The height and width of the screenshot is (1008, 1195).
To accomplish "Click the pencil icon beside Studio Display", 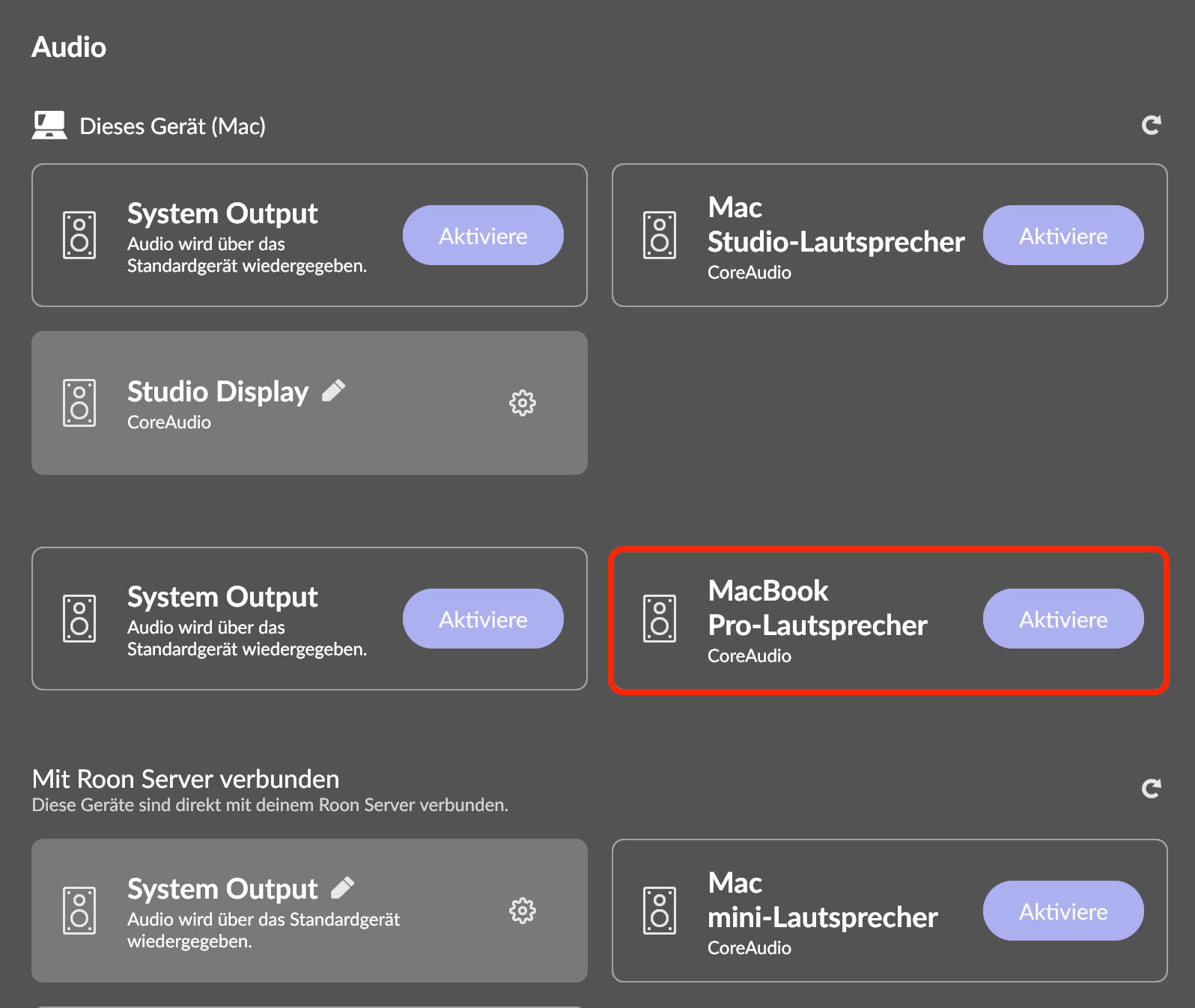I will pyautogui.click(x=334, y=390).
